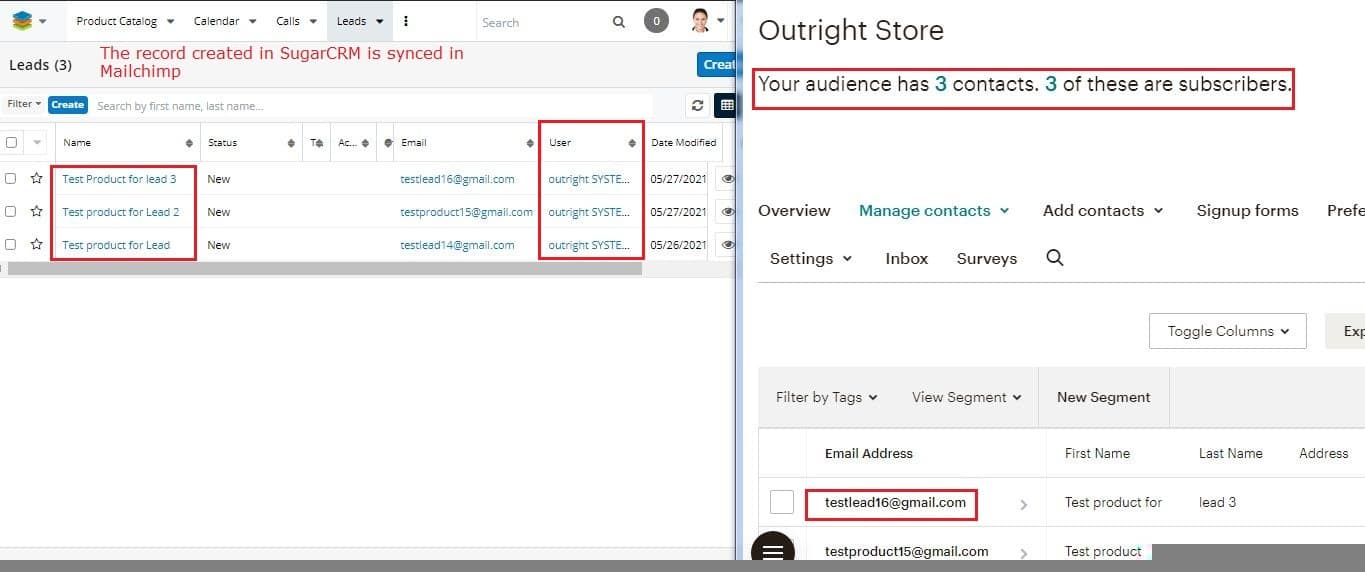This screenshot has height=572, width=1365.
Task: Expand the Product Catalog module dropdown arrow
Action: [171, 22]
